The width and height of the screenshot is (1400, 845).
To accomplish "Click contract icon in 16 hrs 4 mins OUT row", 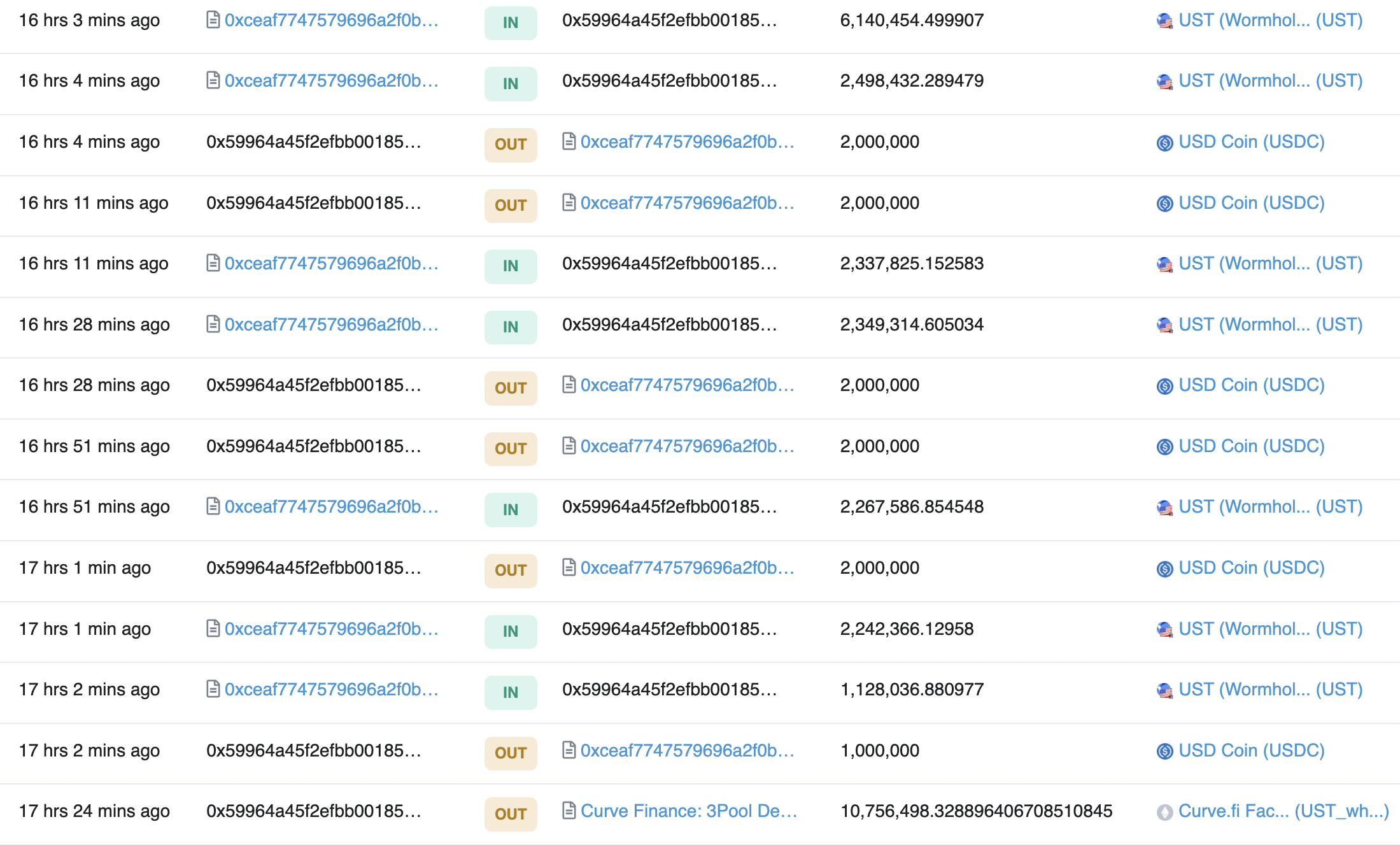I will pyautogui.click(x=569, y=141).
